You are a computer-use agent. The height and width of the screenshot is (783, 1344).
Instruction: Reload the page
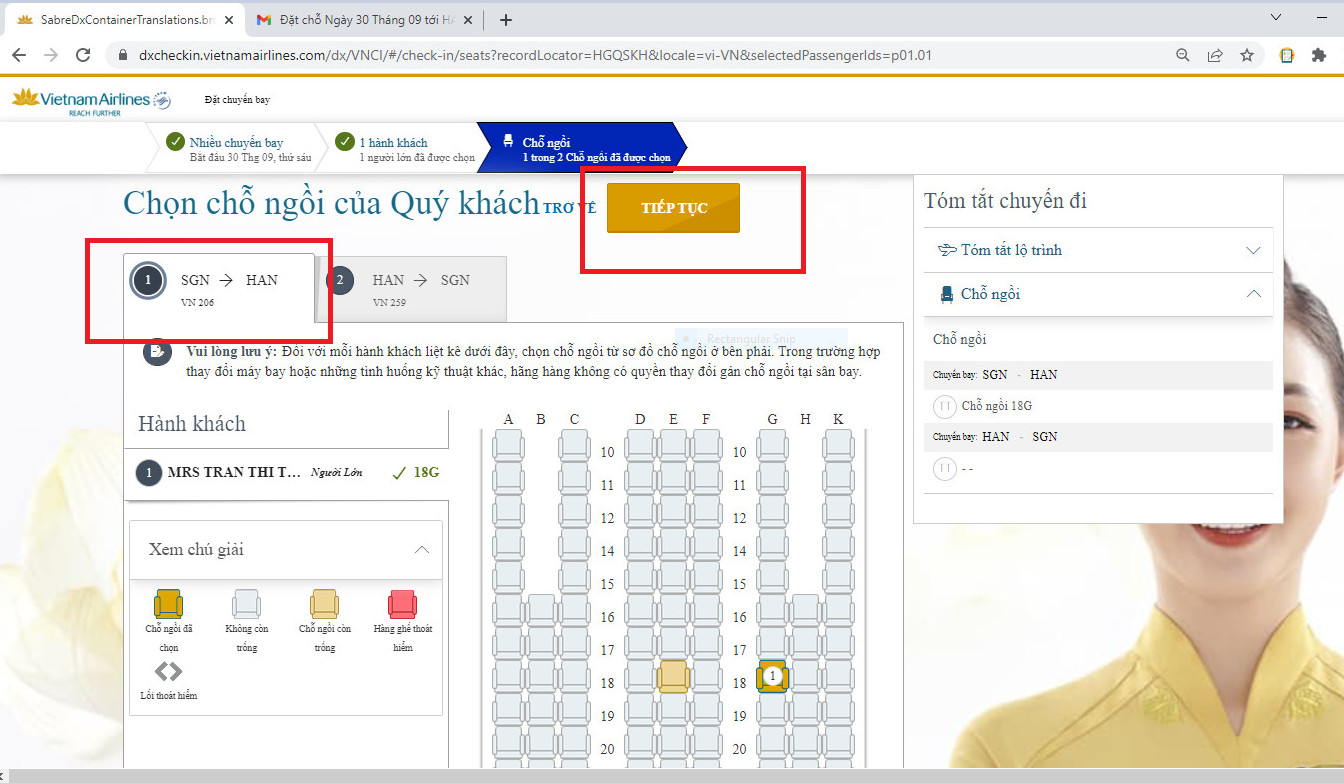pyautogui.click(x=83, y=55)
